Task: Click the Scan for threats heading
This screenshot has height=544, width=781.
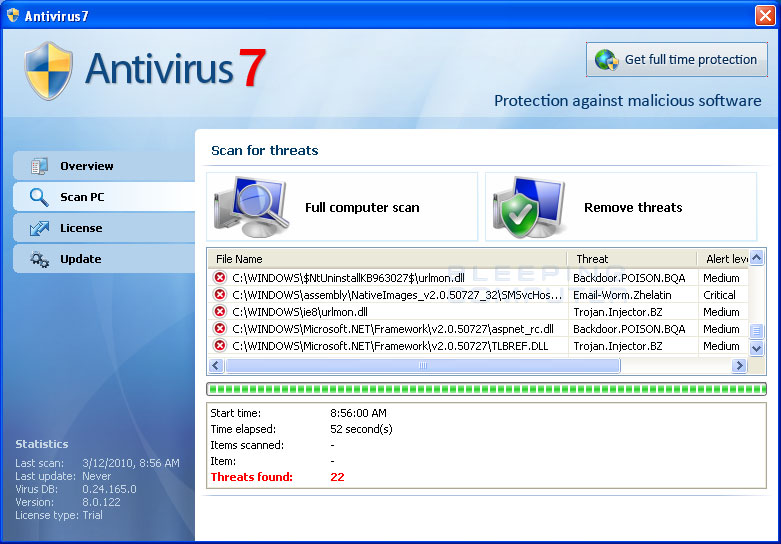Action: [x=264, y=150]
